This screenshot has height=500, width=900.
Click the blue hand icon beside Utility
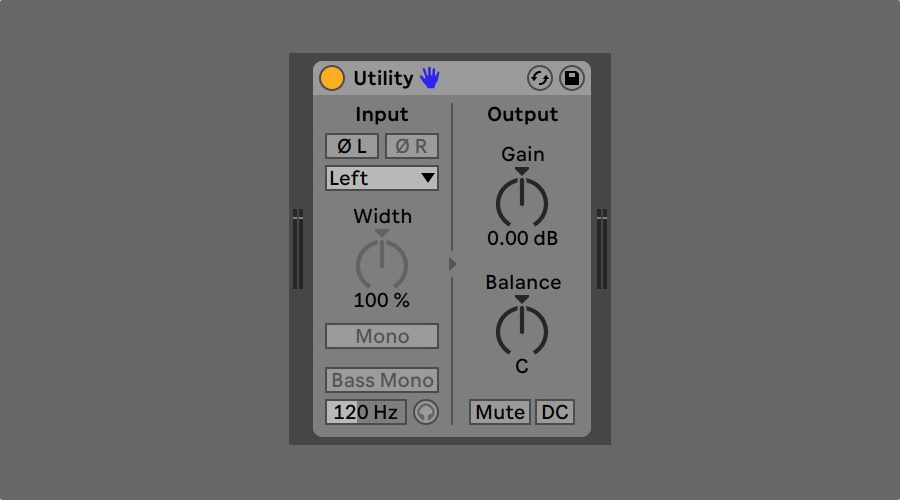click(429, 77)
